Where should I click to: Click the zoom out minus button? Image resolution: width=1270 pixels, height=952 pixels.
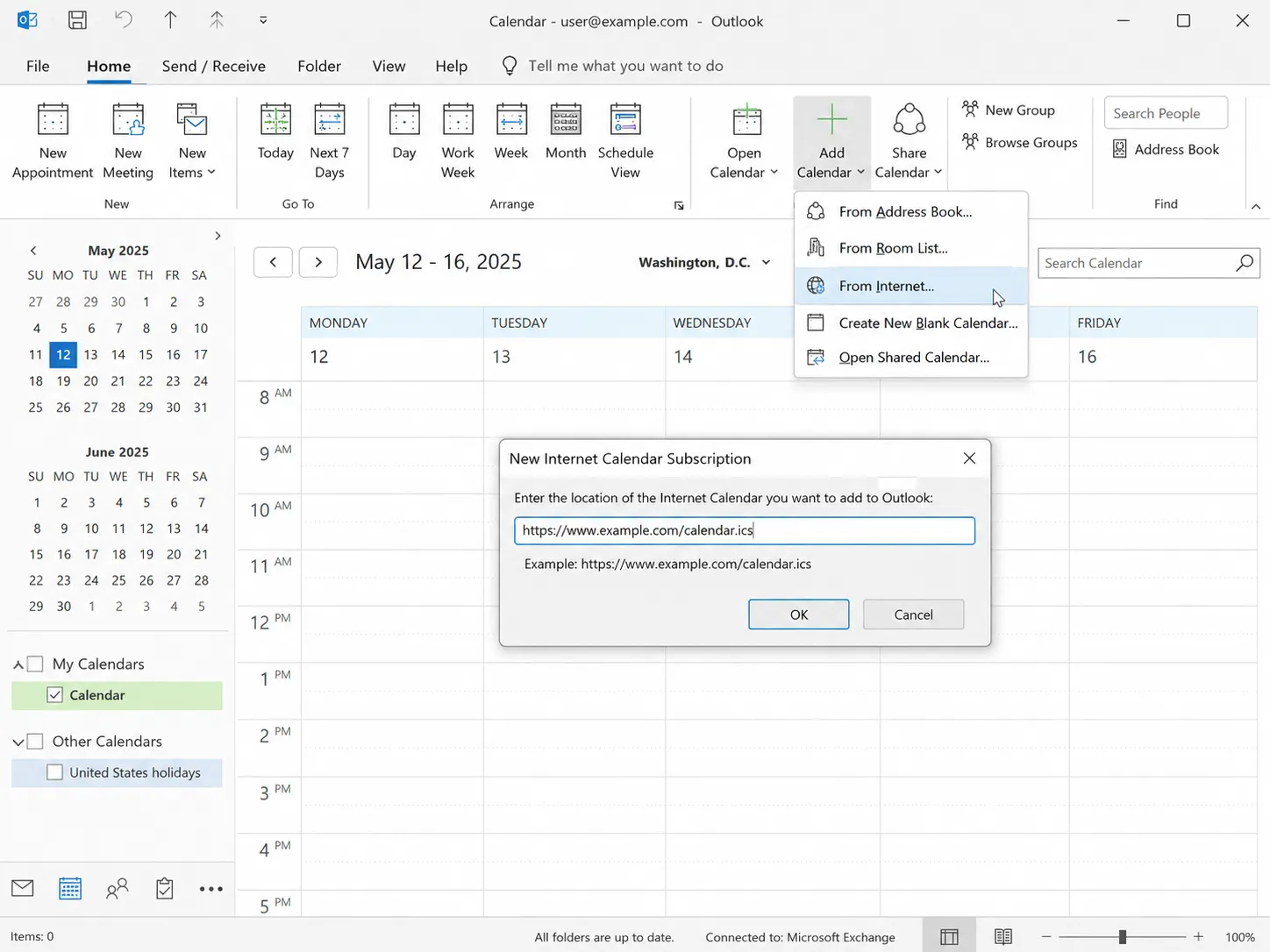point(1045,937)
